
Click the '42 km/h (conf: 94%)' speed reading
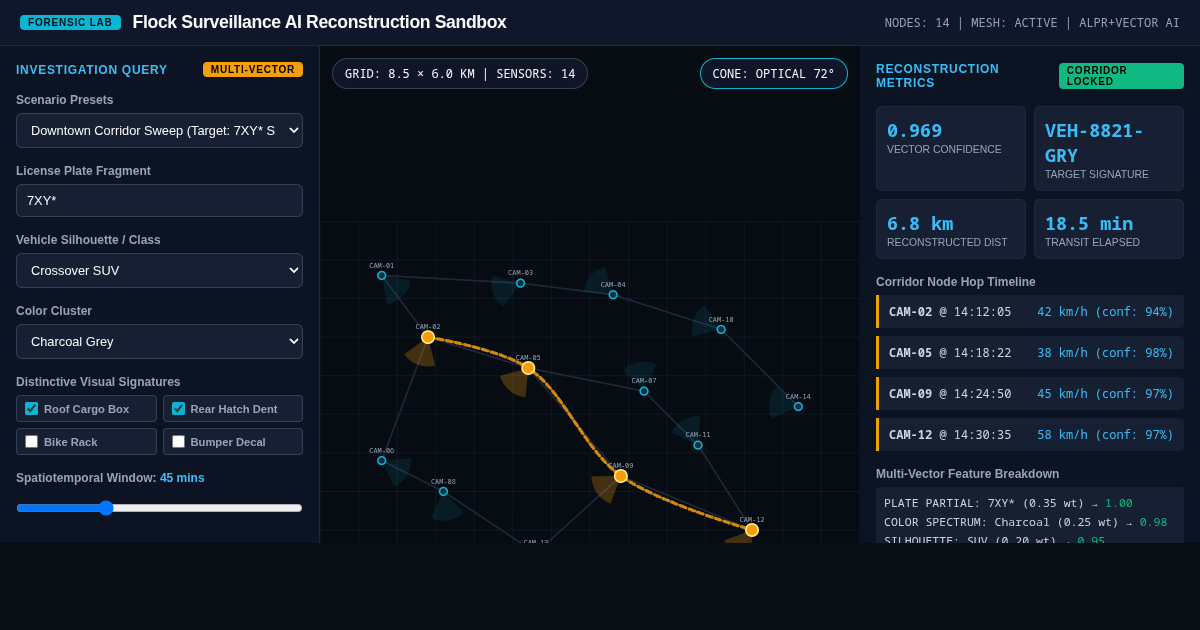(x=1105, y=312)
